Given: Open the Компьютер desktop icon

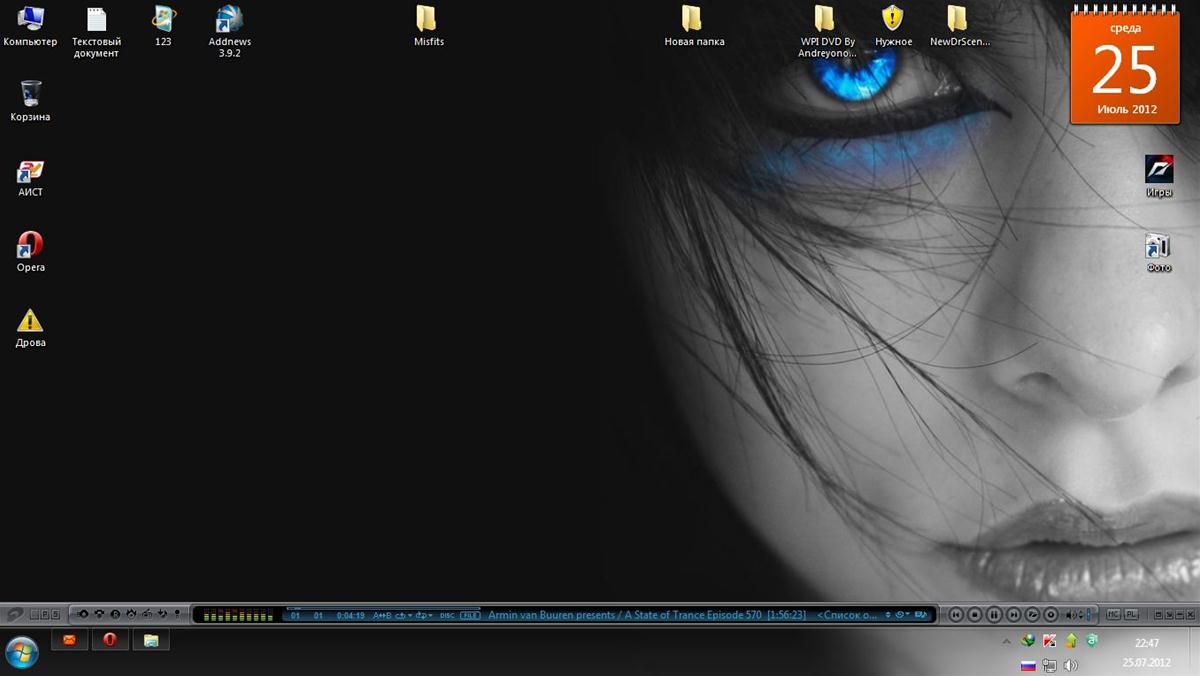Looking at the screenshot, I should click(x=30, y=26).
